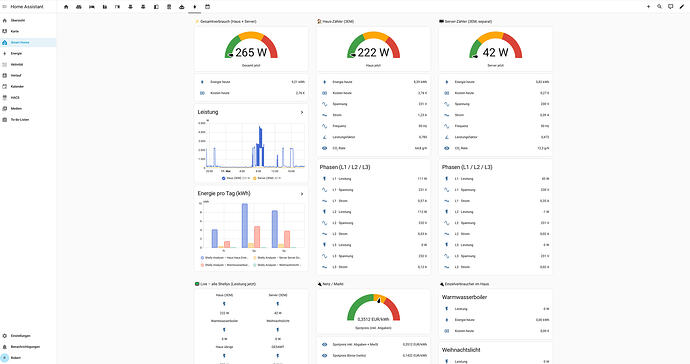This screenshot has width=690, height=364.
Task: Open Karte in the sidebar
Action: (x=28, y=31)
